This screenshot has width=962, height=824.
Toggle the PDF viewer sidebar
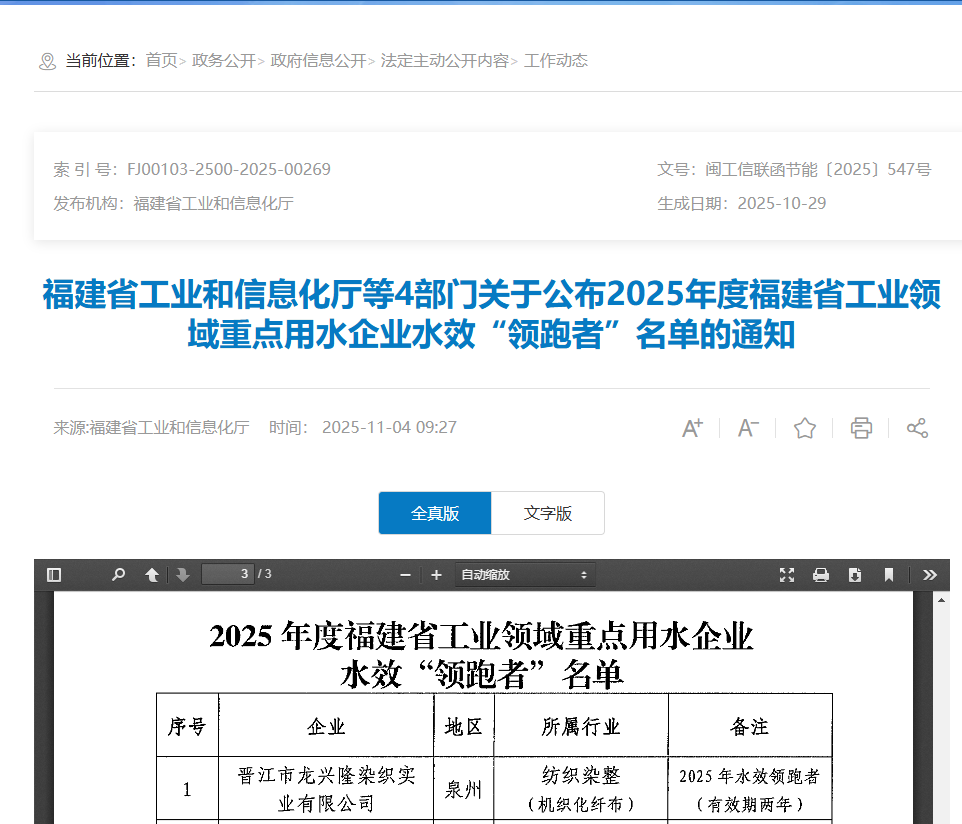pyautogui.click(x=54, y=575)
